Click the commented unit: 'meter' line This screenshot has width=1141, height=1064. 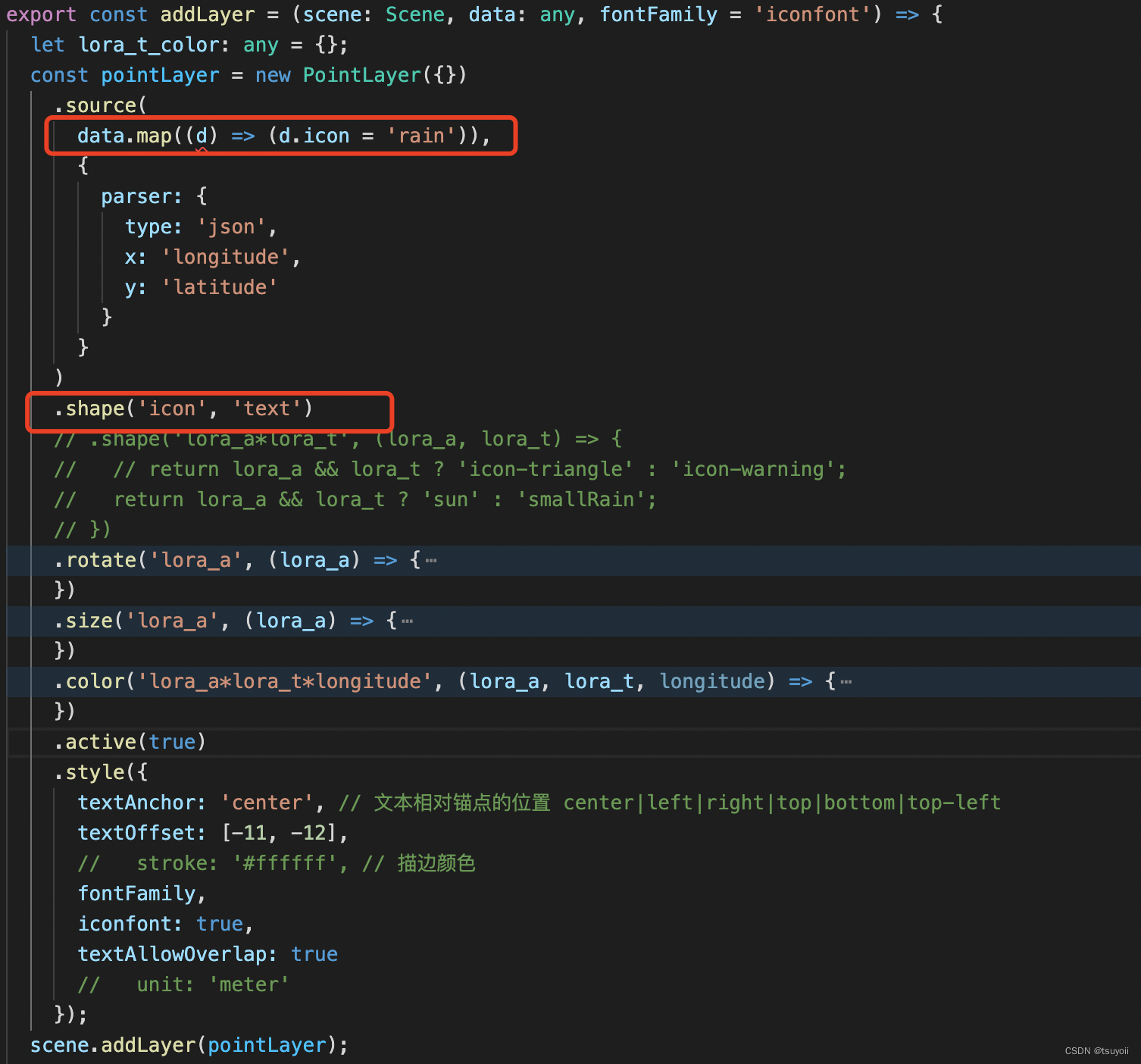tap(183, 985)
